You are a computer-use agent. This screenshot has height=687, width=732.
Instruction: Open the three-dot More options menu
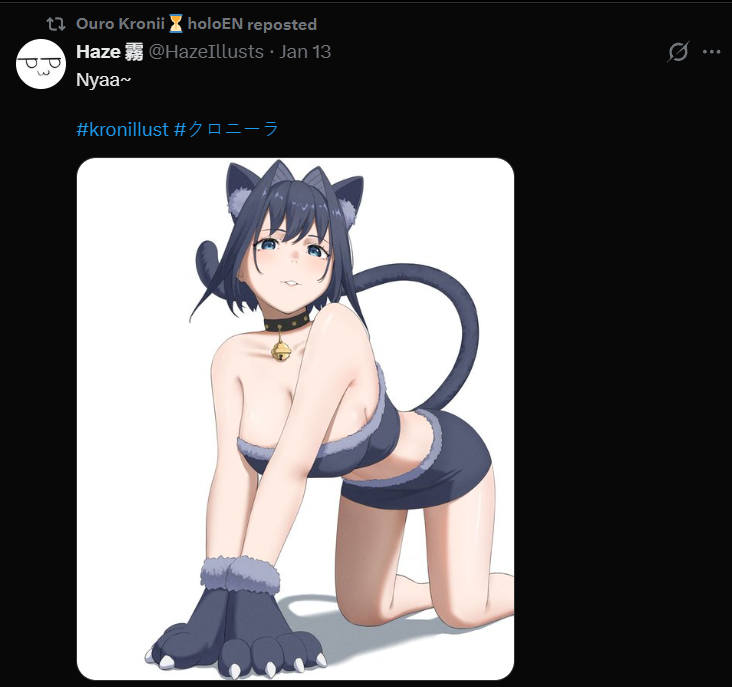[711, 52]
